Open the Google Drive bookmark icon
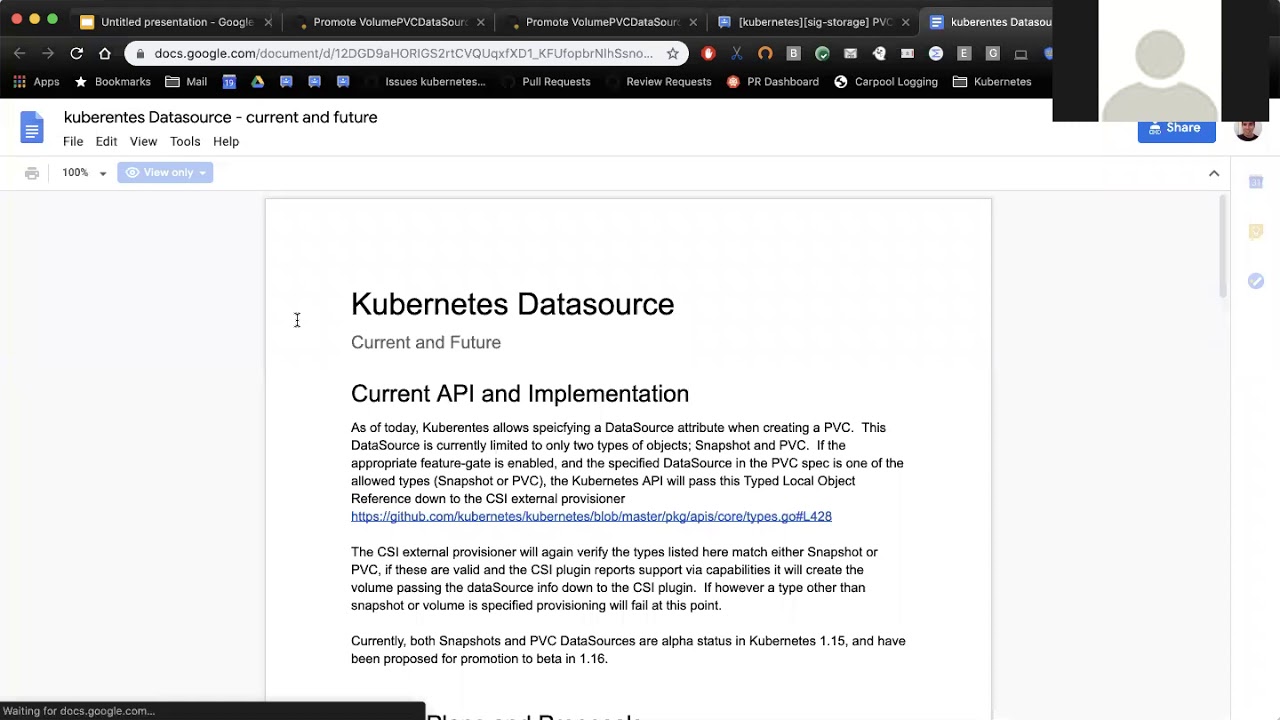This screenshot has width=1280, height=720. [x=257, y=82]
